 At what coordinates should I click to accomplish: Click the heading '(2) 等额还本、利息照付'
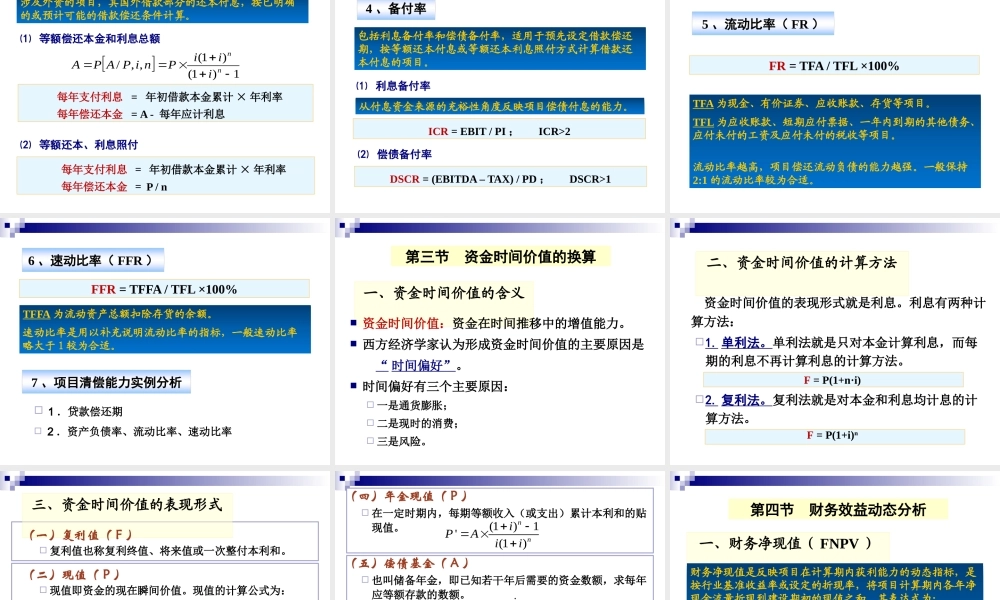(79, 145)
